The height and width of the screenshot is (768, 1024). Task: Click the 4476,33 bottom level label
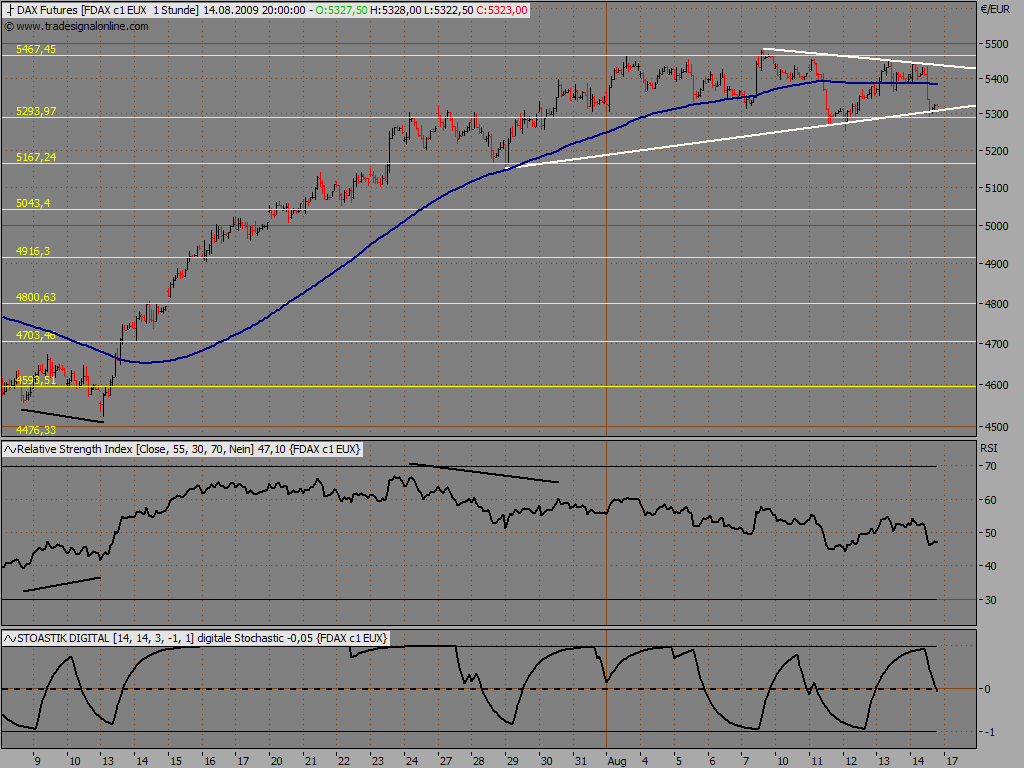click(x=36, y=430)
